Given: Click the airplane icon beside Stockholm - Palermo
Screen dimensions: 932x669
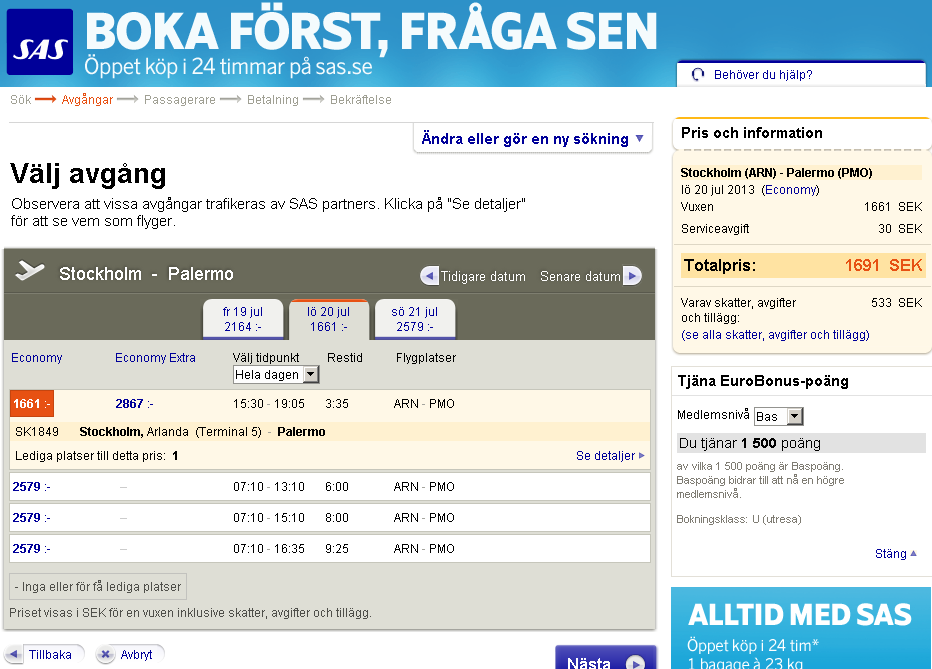Looking at the screenshot, I should [x=30, y=271].
